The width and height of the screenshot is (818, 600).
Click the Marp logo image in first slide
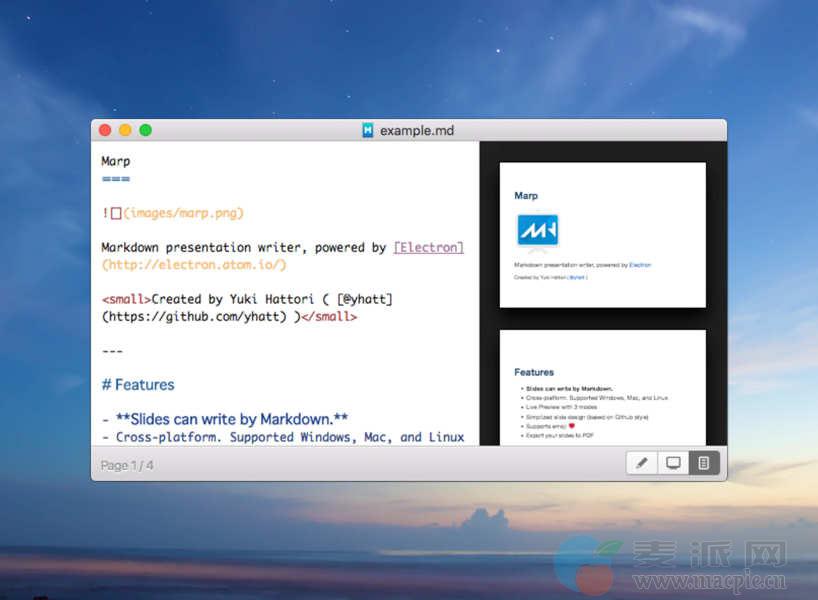pos(537,230)
